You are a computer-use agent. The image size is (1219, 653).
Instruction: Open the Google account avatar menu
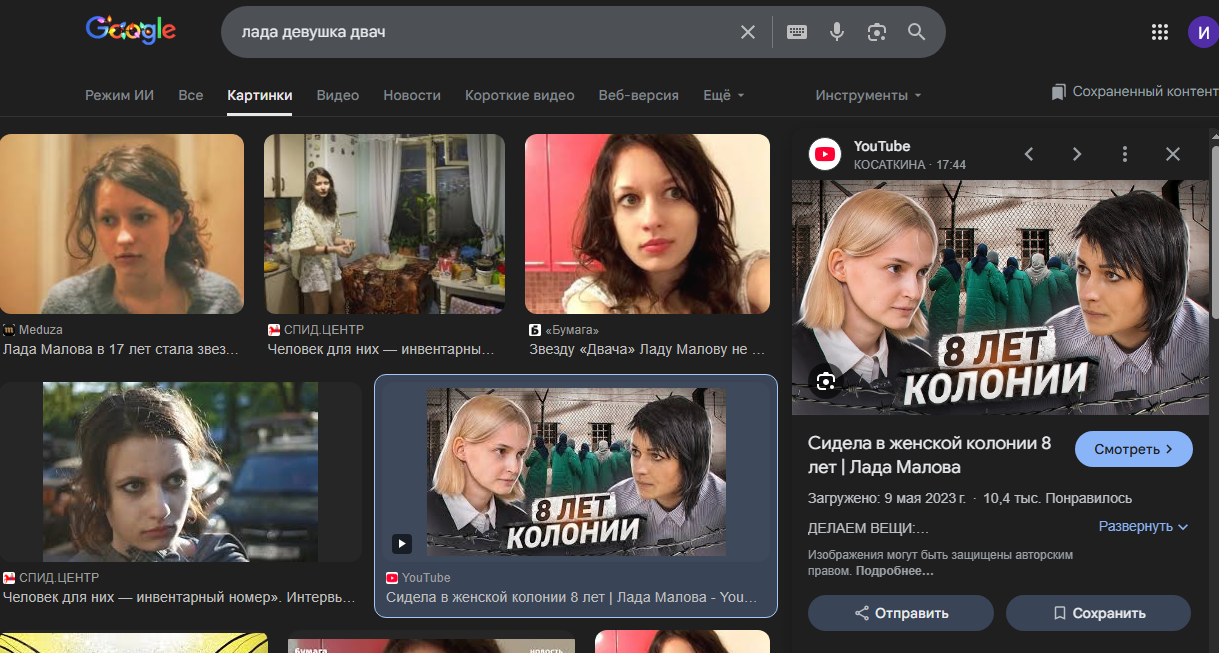pos(1203,32)
